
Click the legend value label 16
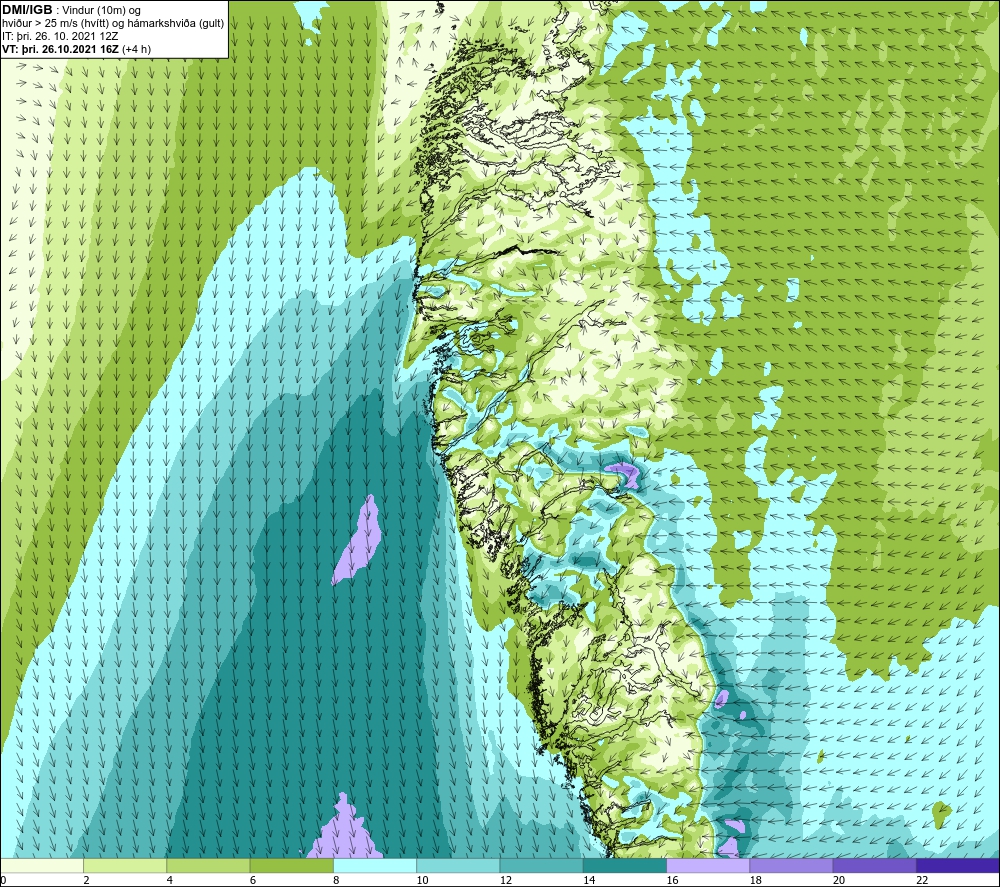[672, 880]
